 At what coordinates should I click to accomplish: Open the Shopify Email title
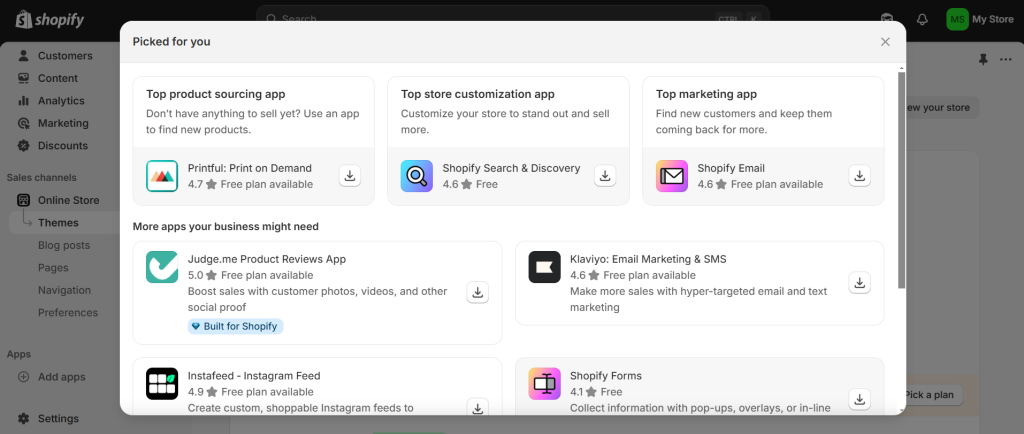tap(731, 168)
